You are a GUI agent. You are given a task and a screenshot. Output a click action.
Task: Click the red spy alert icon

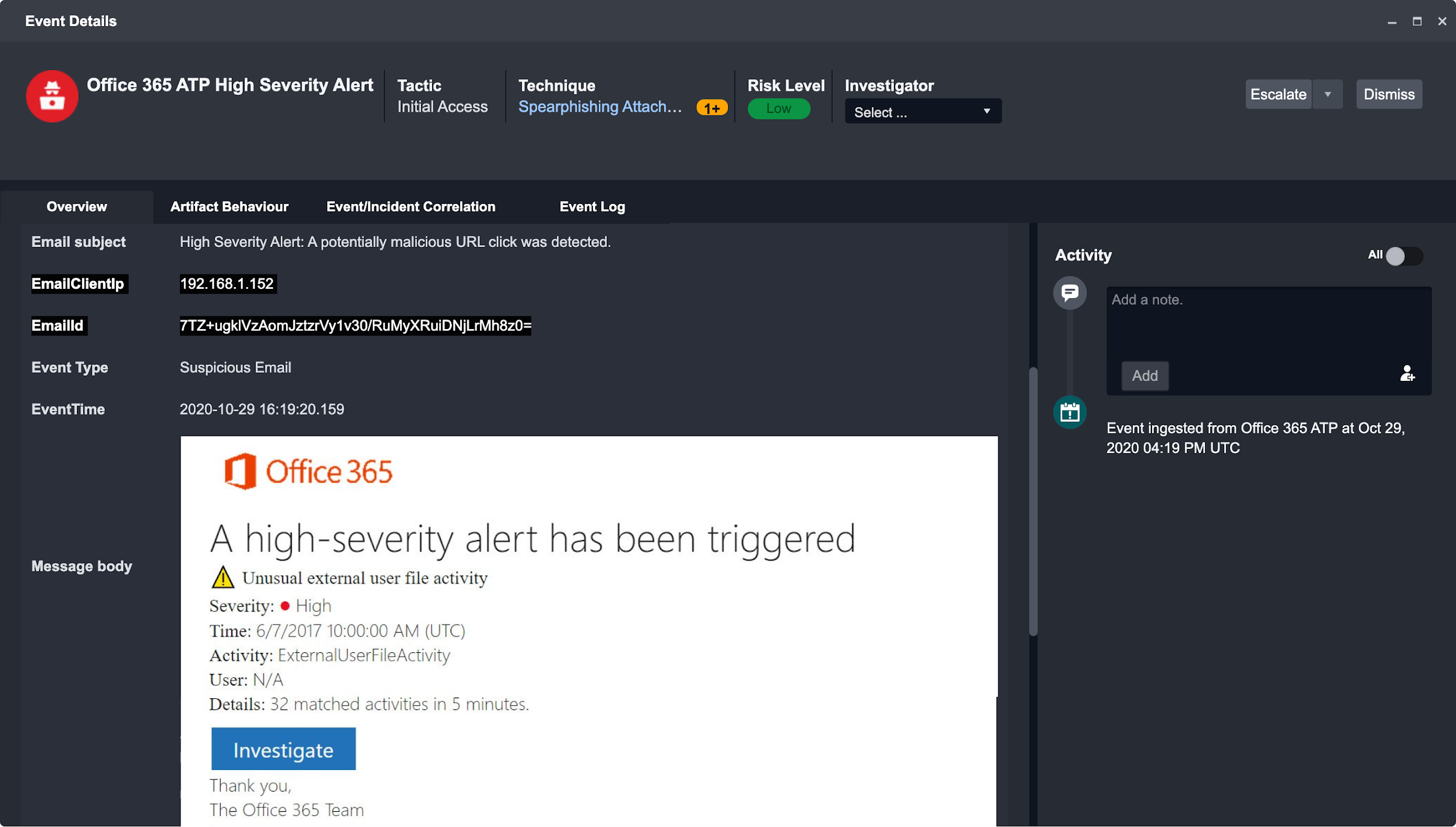(x=52, y=96)
